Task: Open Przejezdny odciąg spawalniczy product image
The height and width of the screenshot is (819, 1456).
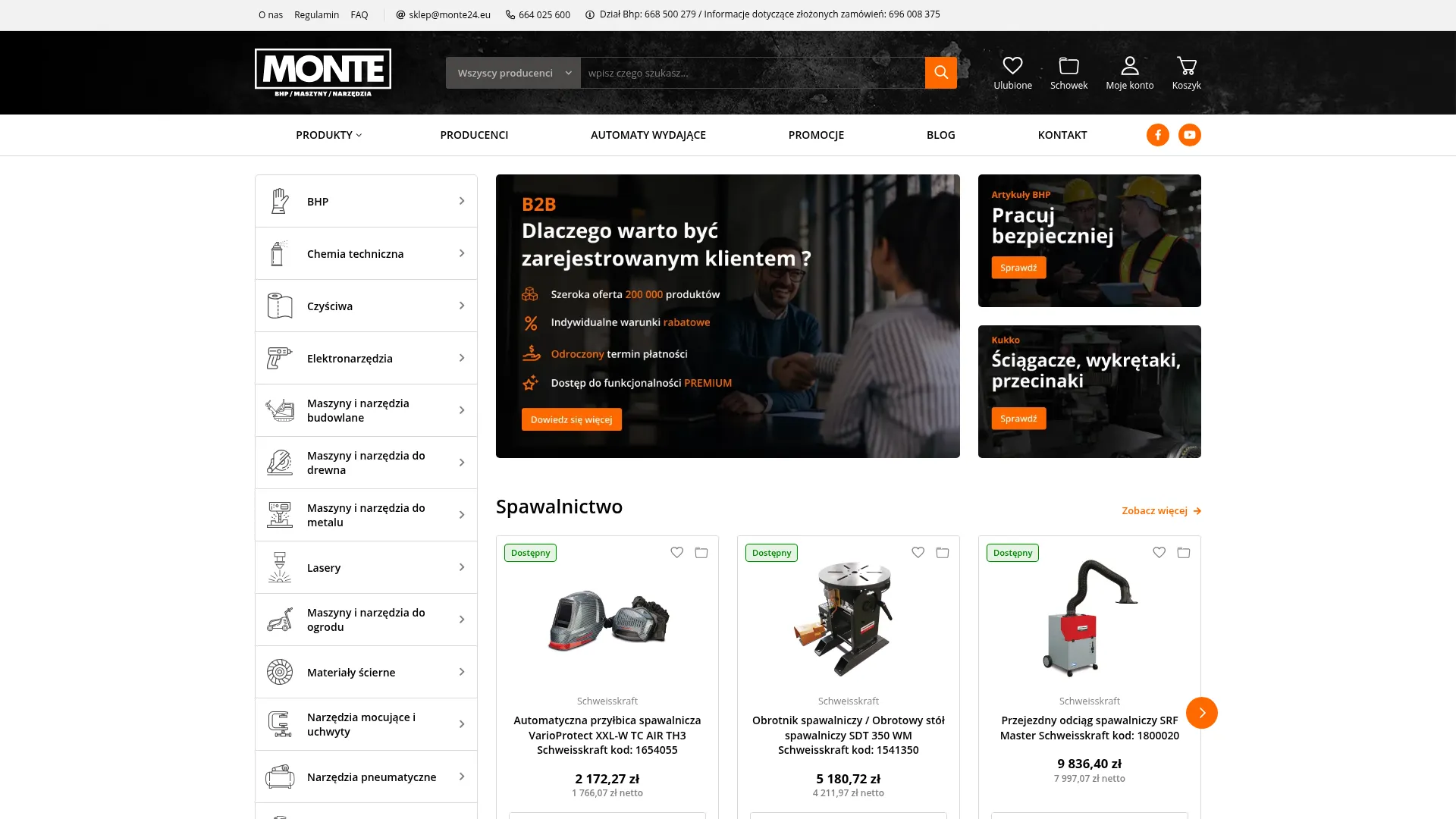Action: click(1090, 619)
